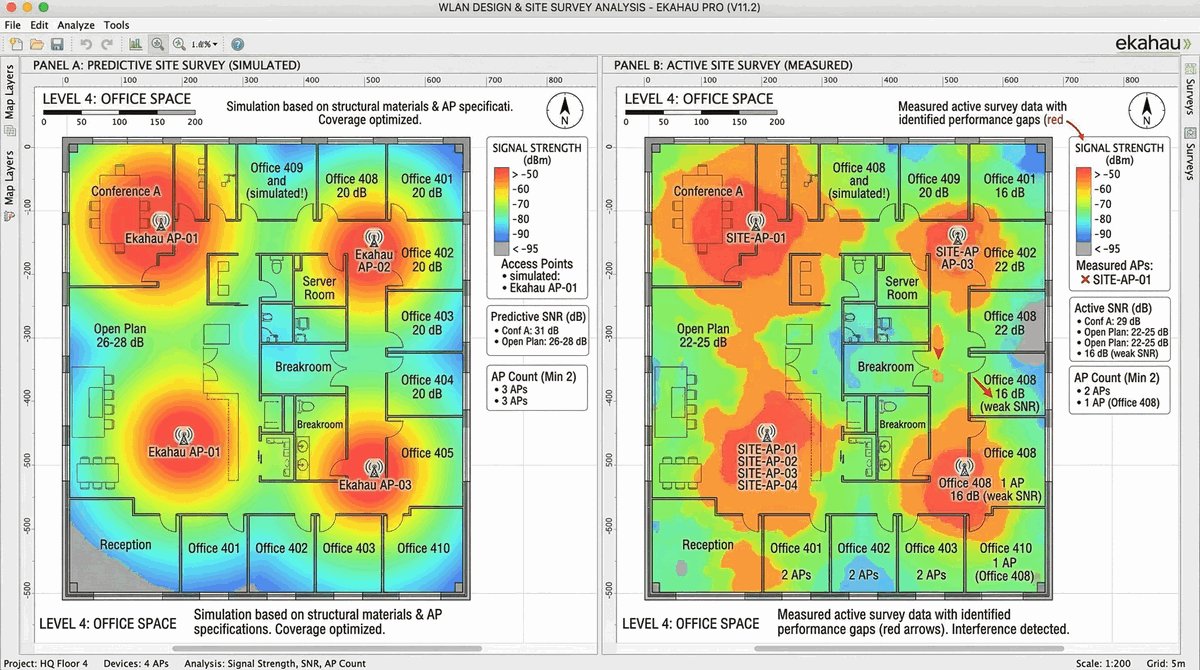Open the upper Map Layers side panel

(10, 94)
